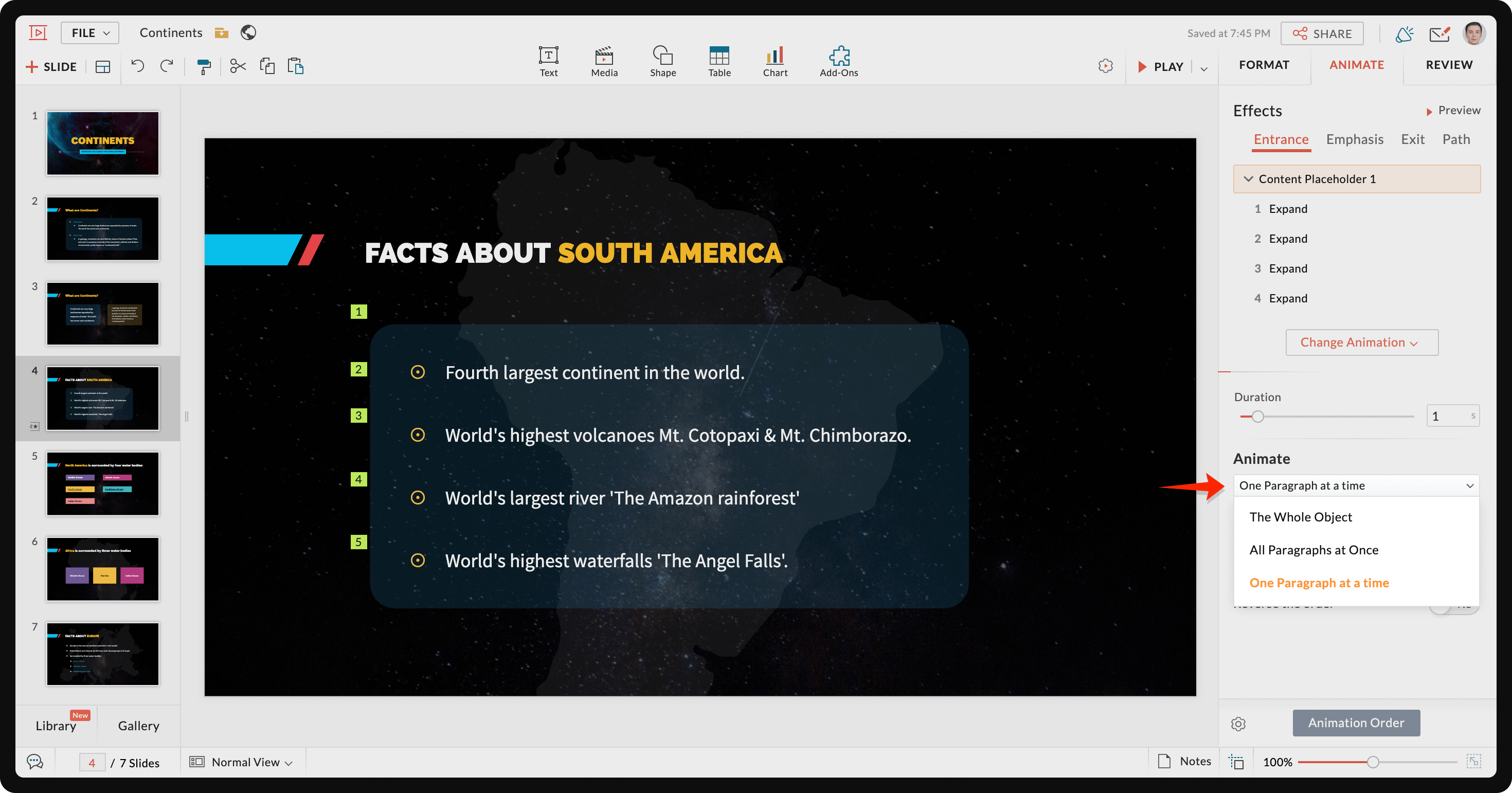Click the slide layout icon
This screenshot has width=1512, height=793.
(x=103, y=66)
